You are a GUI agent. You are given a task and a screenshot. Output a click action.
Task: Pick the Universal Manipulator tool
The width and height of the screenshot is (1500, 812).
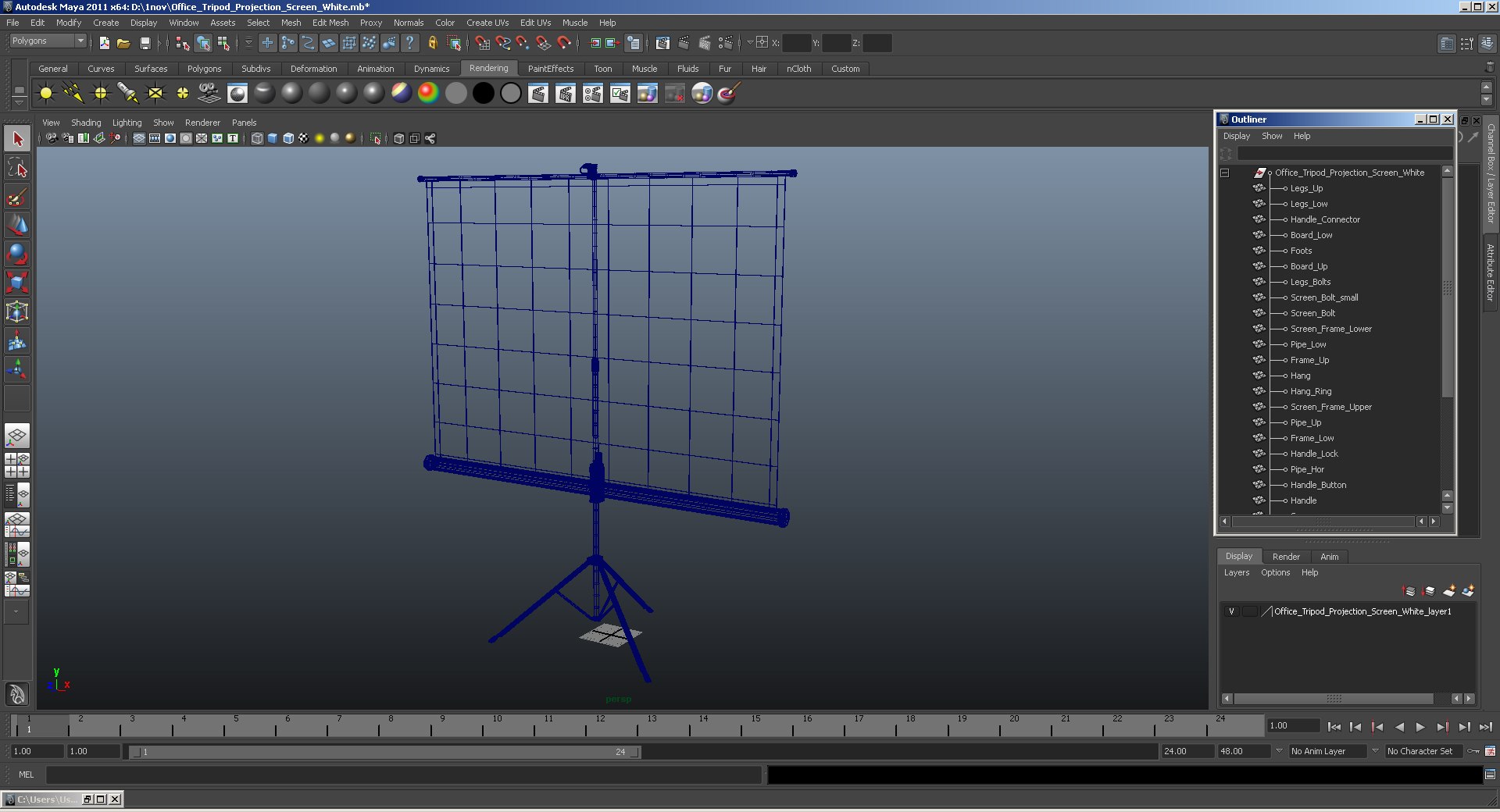[x=17, y=312]
